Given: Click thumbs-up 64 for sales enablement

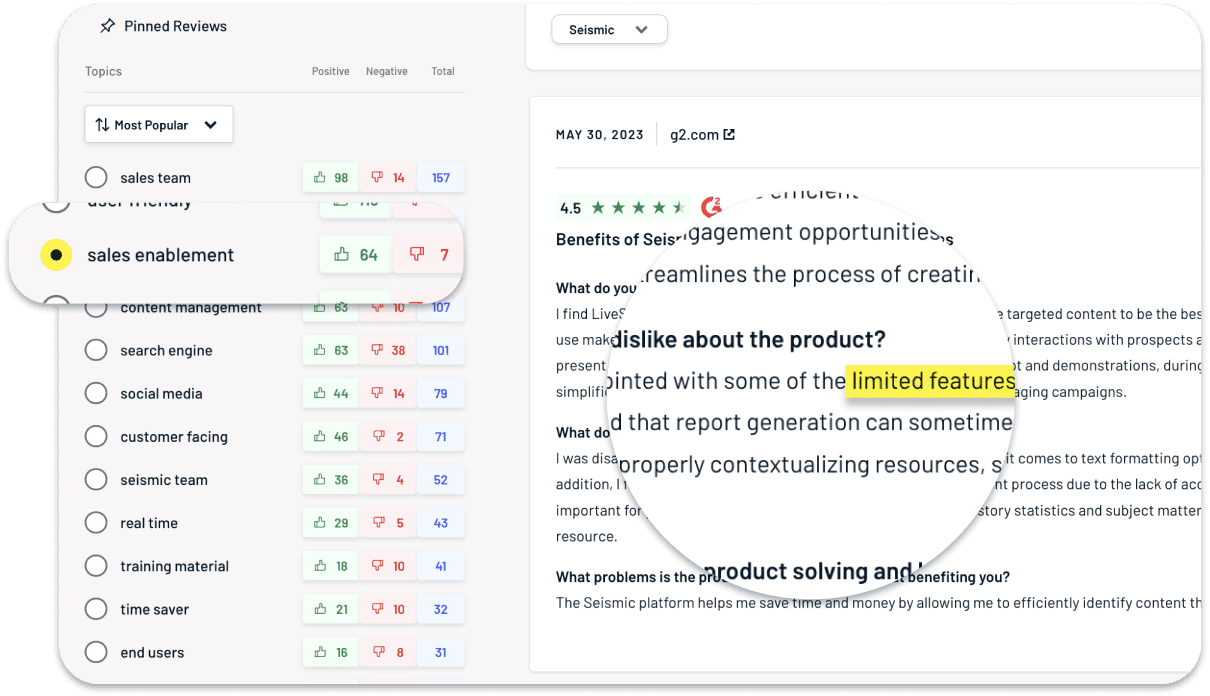Looking at the screenshot, I should [356, 255].
